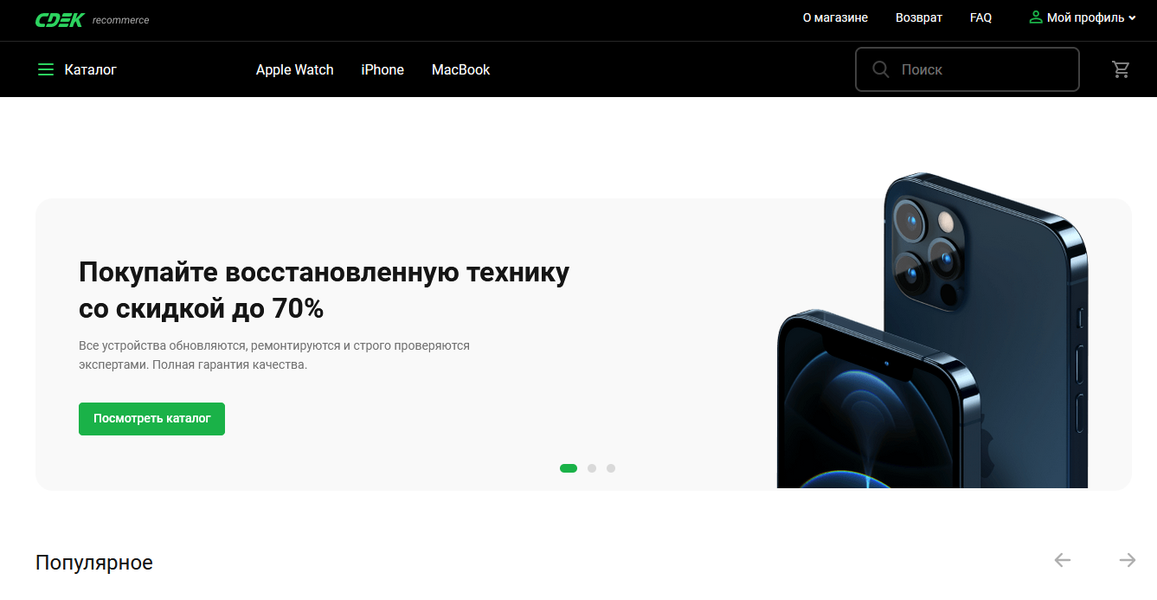Open the Каталог hamburger menu icon
This screenshot has height=600, width=1157.
pos(46,69)
